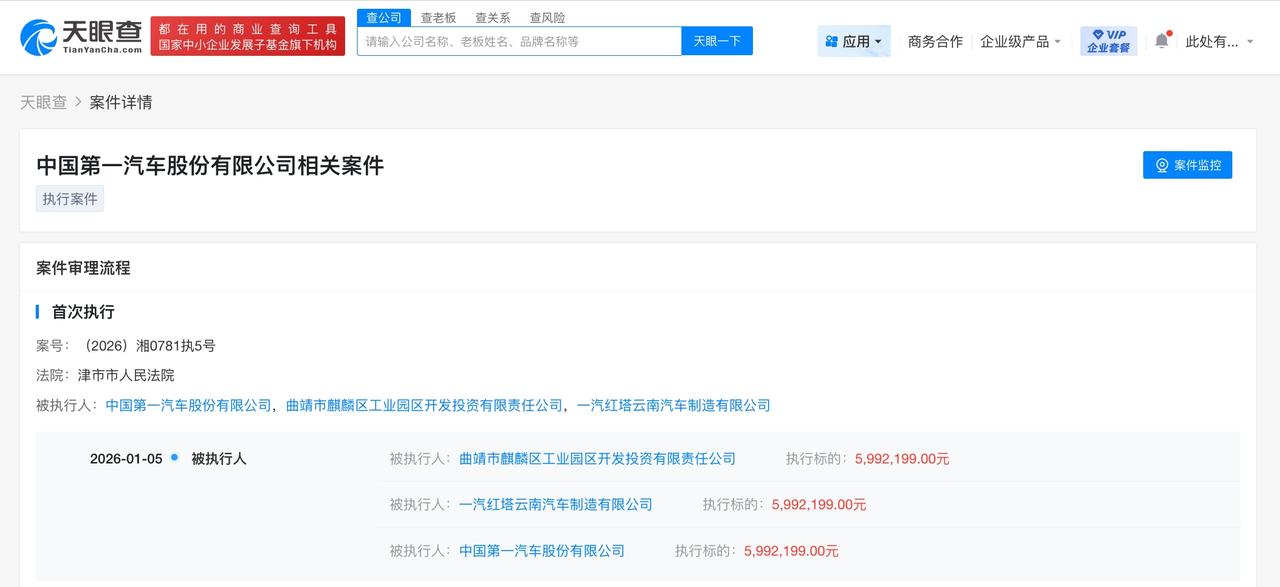Click the 执行案件 tag

pos(69,198)
